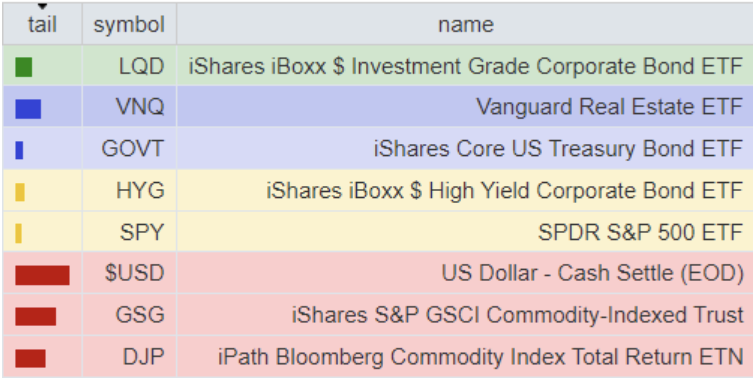Select the yellow tail bar in SPY row

tap(18, 233)
